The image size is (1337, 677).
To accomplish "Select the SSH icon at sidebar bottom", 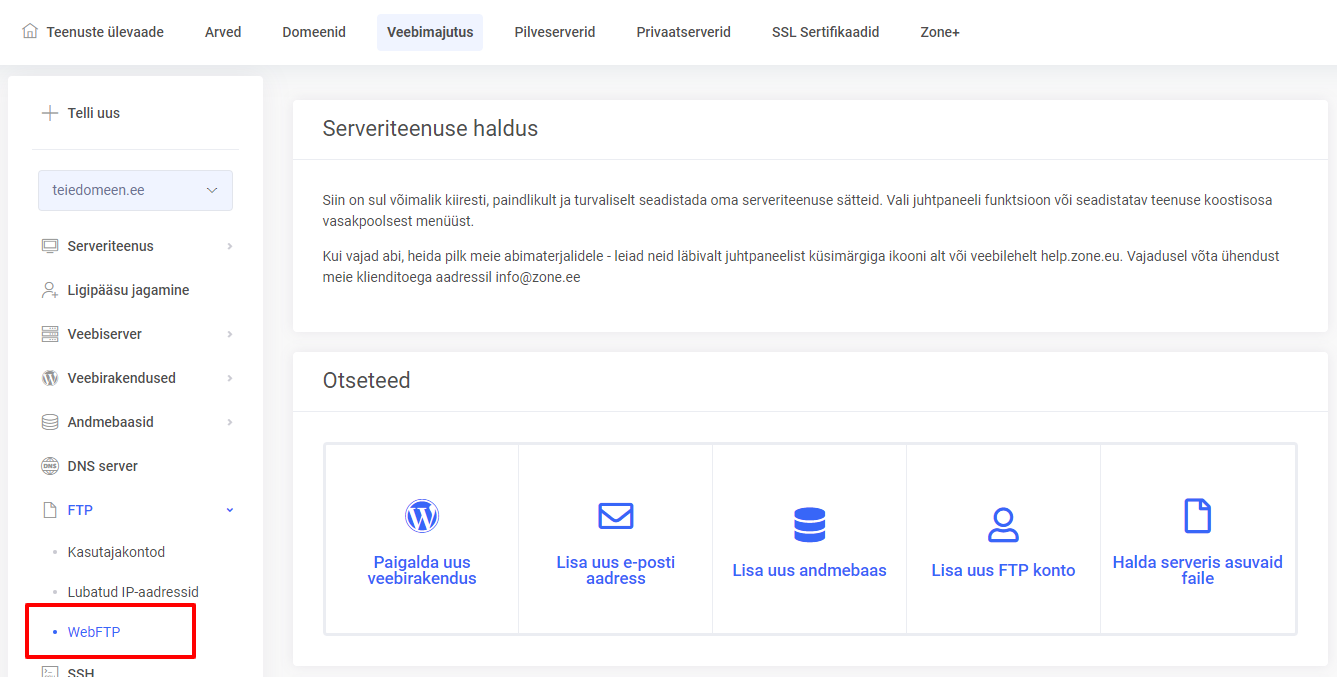I will 51,671.
